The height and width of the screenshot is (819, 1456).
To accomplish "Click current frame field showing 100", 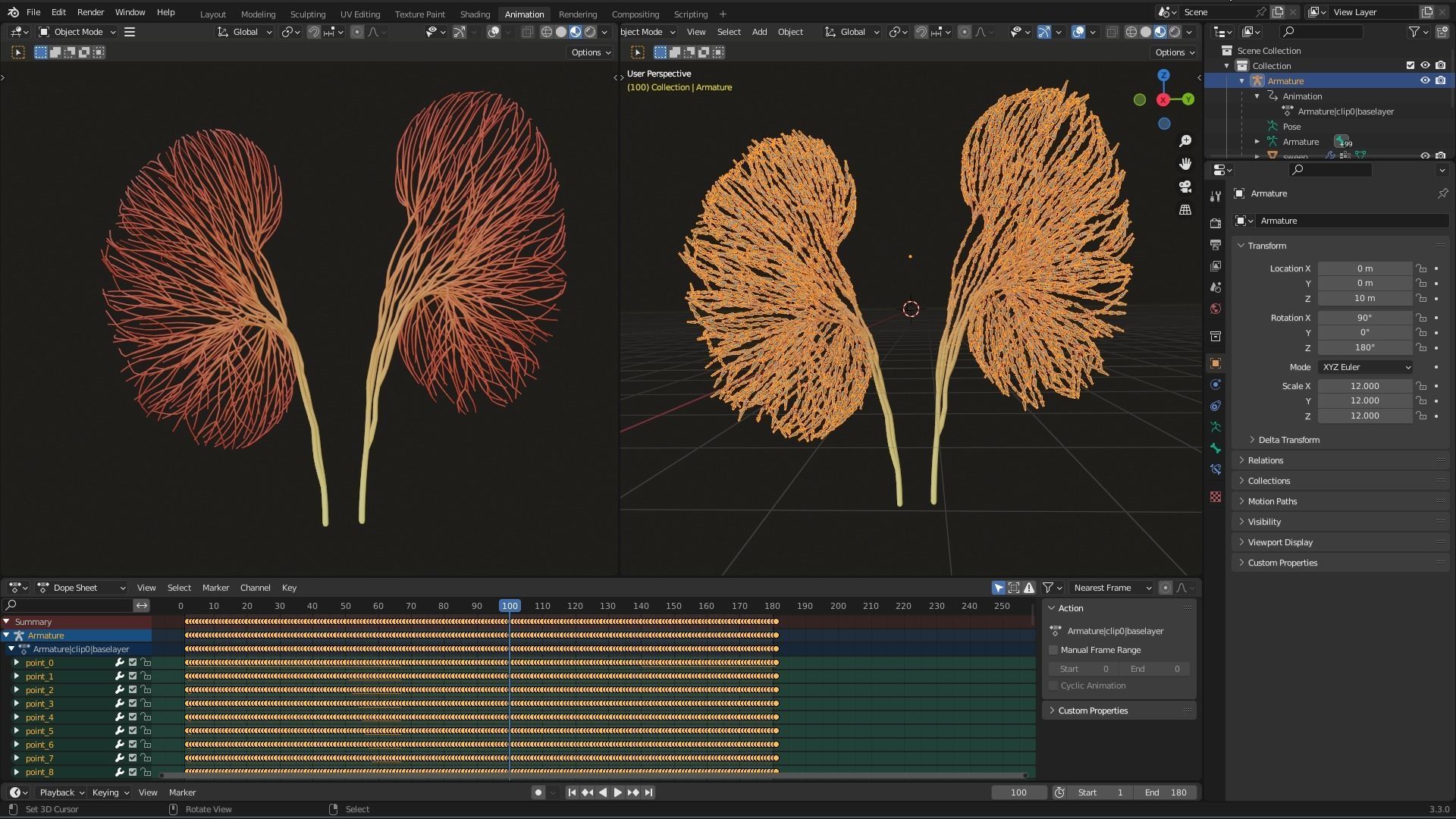I will click(1018, 792).
